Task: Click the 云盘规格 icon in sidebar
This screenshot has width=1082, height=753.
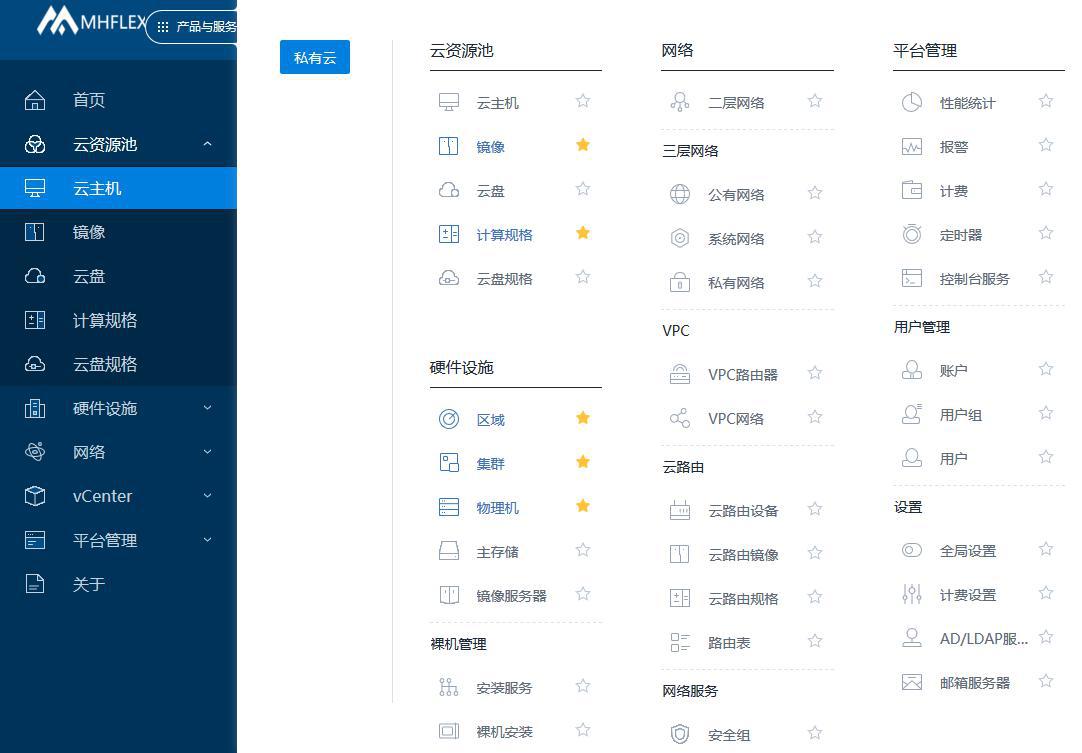Action: pyautogui.click(x=35, y=364)
